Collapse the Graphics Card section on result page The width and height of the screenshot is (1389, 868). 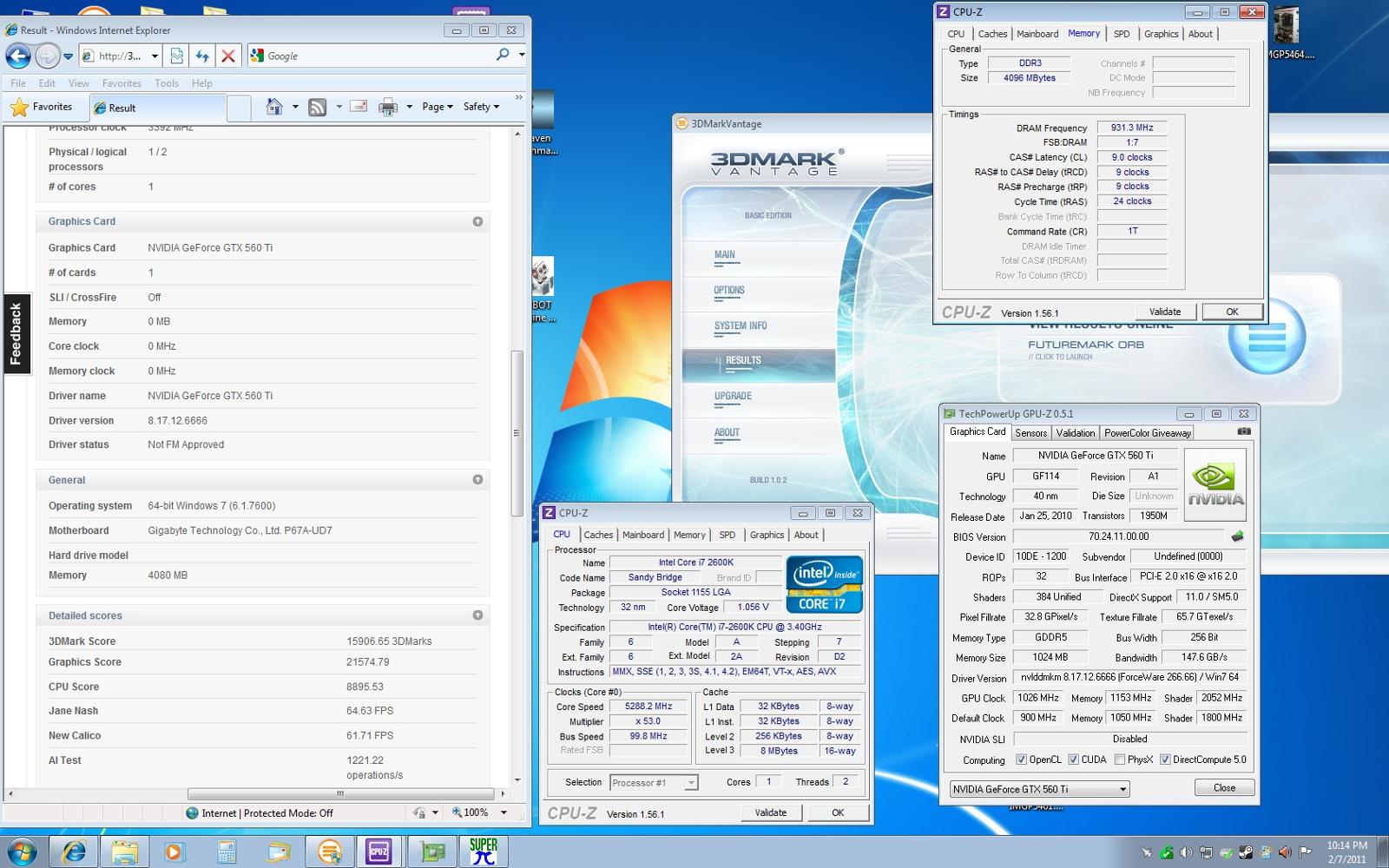[x=477, y=221]
